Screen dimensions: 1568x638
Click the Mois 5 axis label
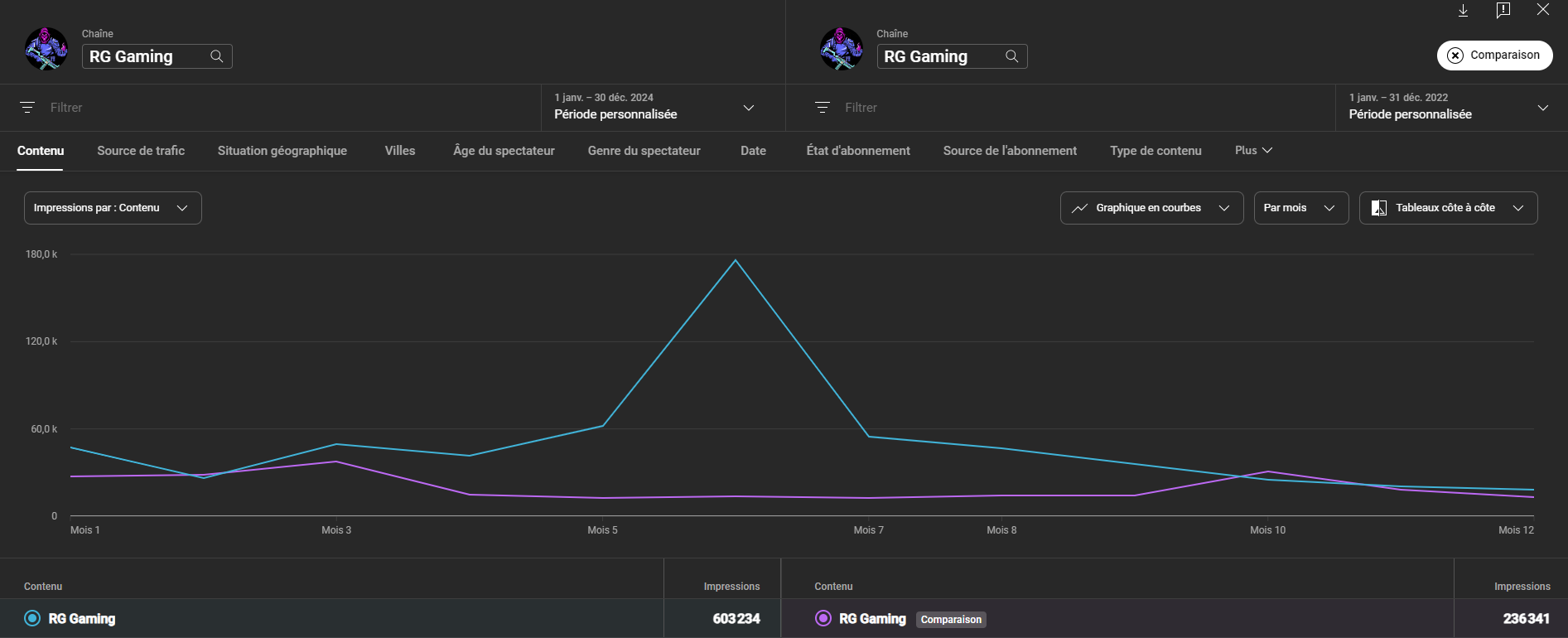pos(602,530)
